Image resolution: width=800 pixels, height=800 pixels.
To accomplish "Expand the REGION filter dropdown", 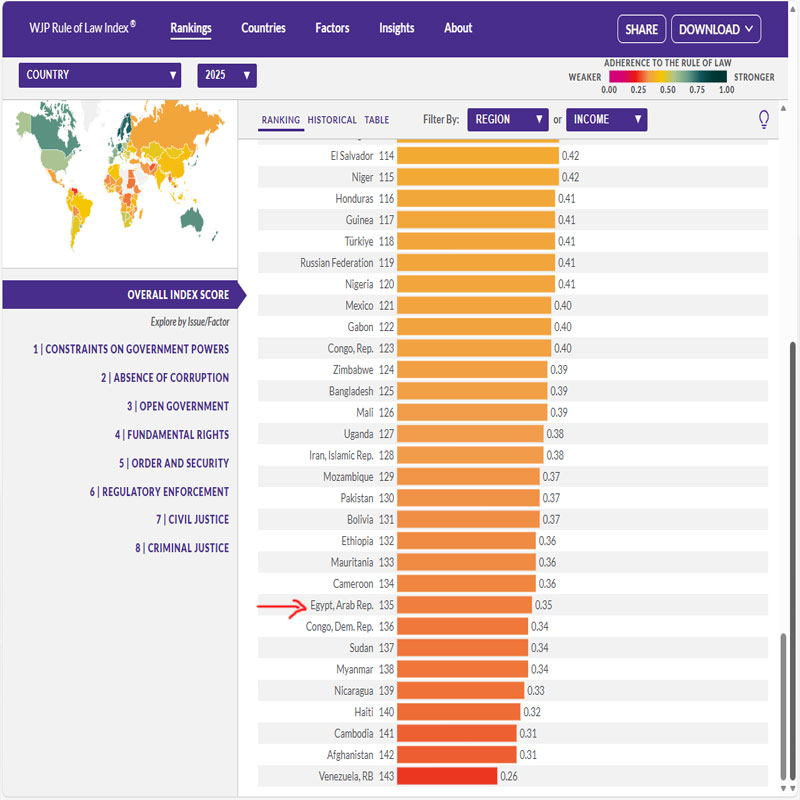I will point(507,120).
